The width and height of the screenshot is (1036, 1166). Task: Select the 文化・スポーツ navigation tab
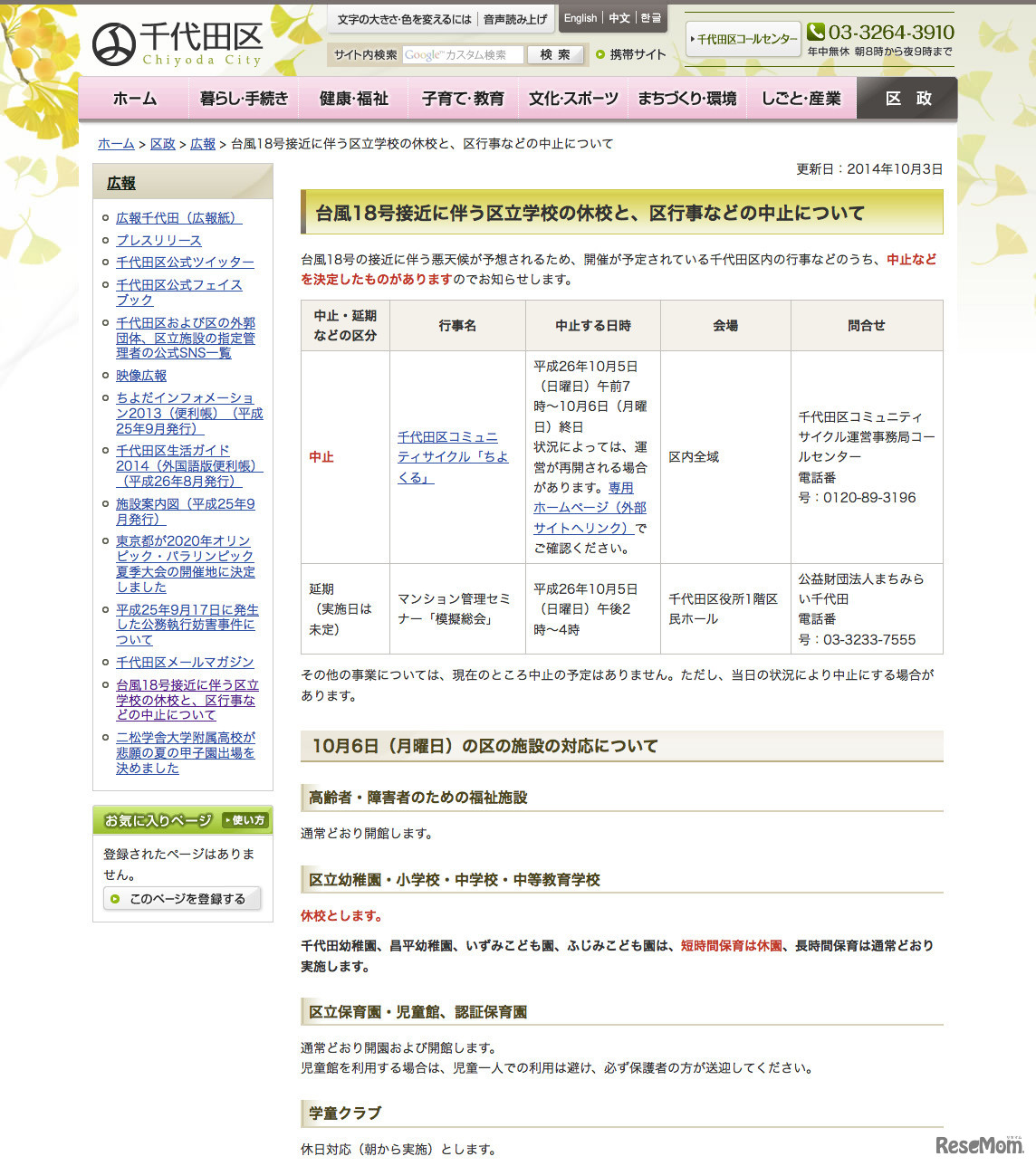point(572,100)
